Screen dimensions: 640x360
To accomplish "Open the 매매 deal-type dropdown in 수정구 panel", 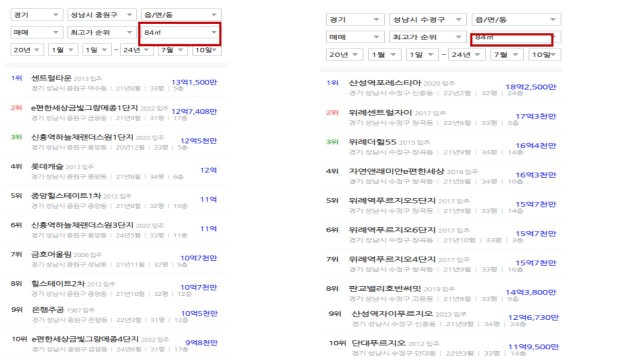I will click(x=354, y=37).
